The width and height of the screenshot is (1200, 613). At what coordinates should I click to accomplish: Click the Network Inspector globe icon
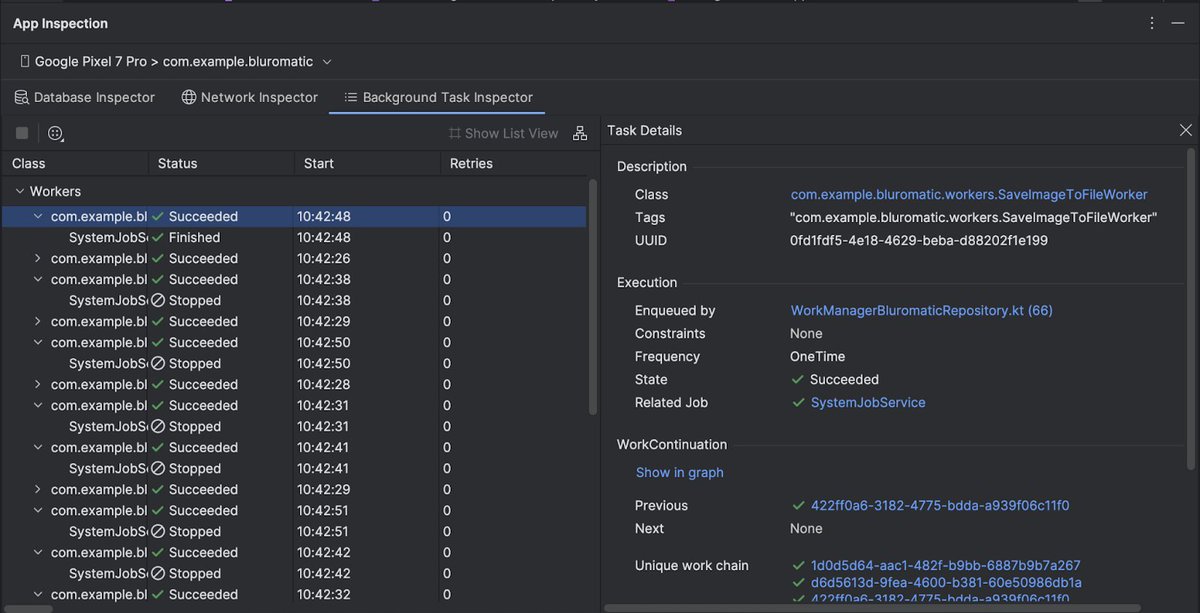pos(189,97)
